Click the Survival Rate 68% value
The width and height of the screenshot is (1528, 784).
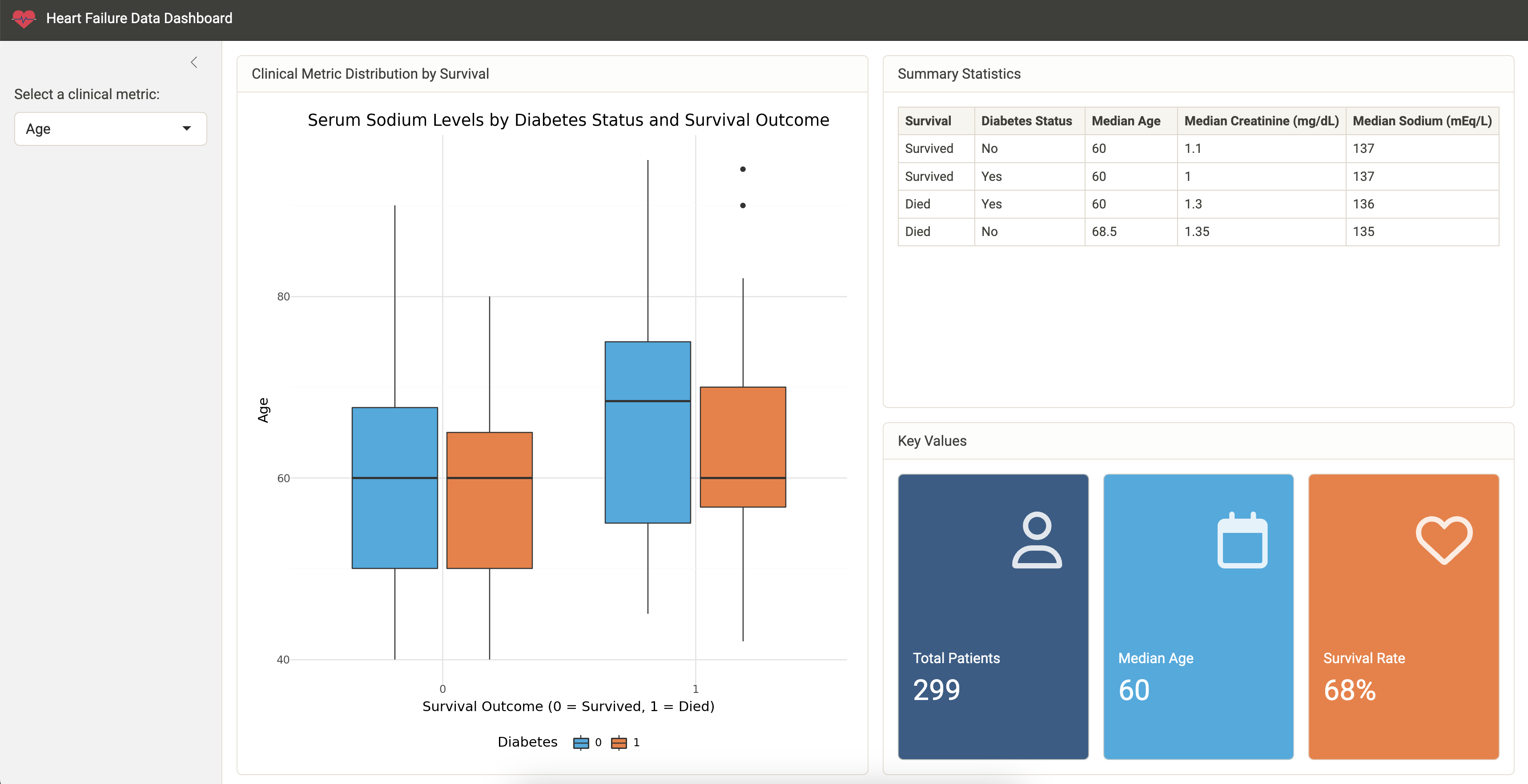click(1350, 690)
